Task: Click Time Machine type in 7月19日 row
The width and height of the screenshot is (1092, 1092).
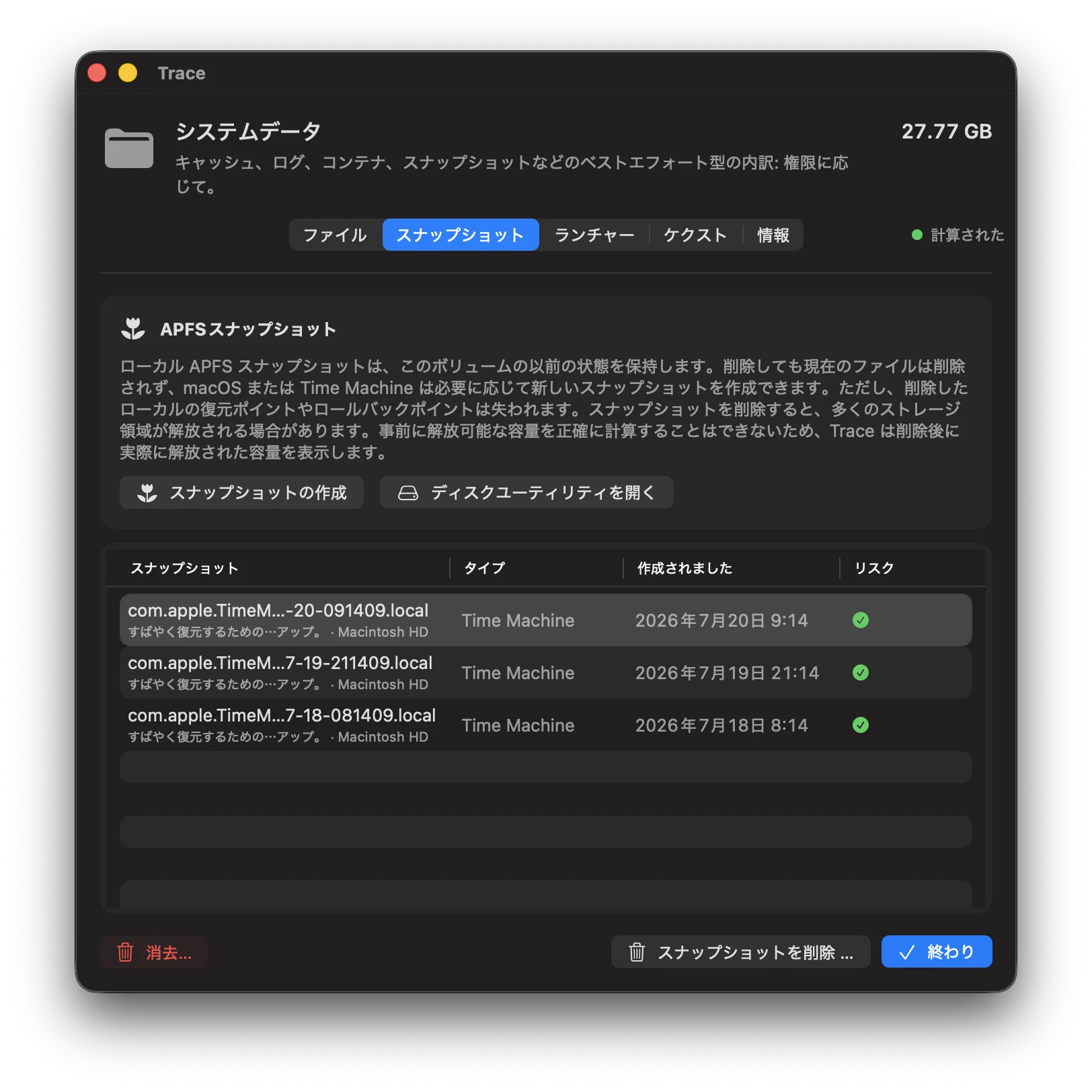Action: 518,673
